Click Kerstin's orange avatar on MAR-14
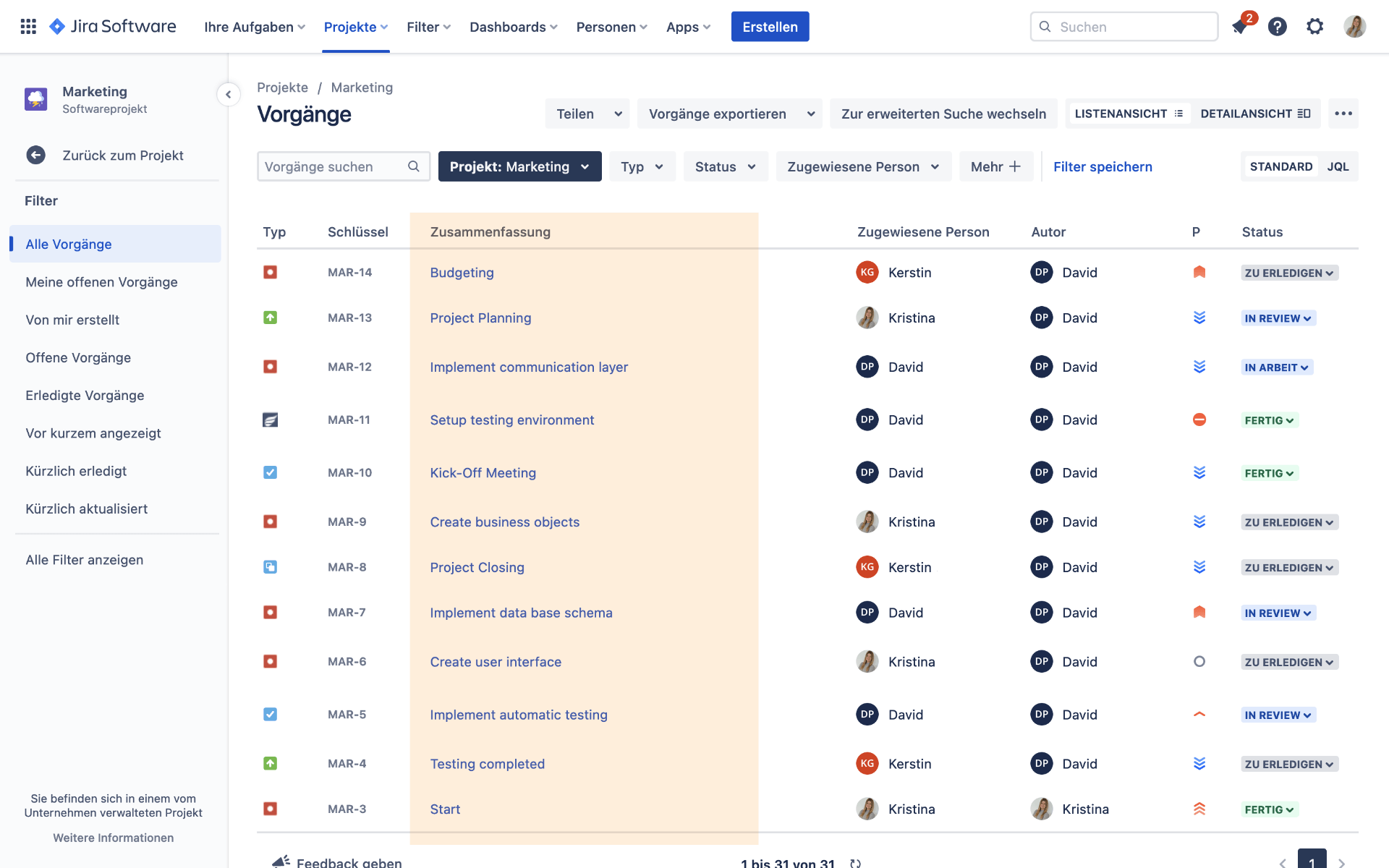The image size is (1389, 868). pyautogui.click(x=866, y=272)
